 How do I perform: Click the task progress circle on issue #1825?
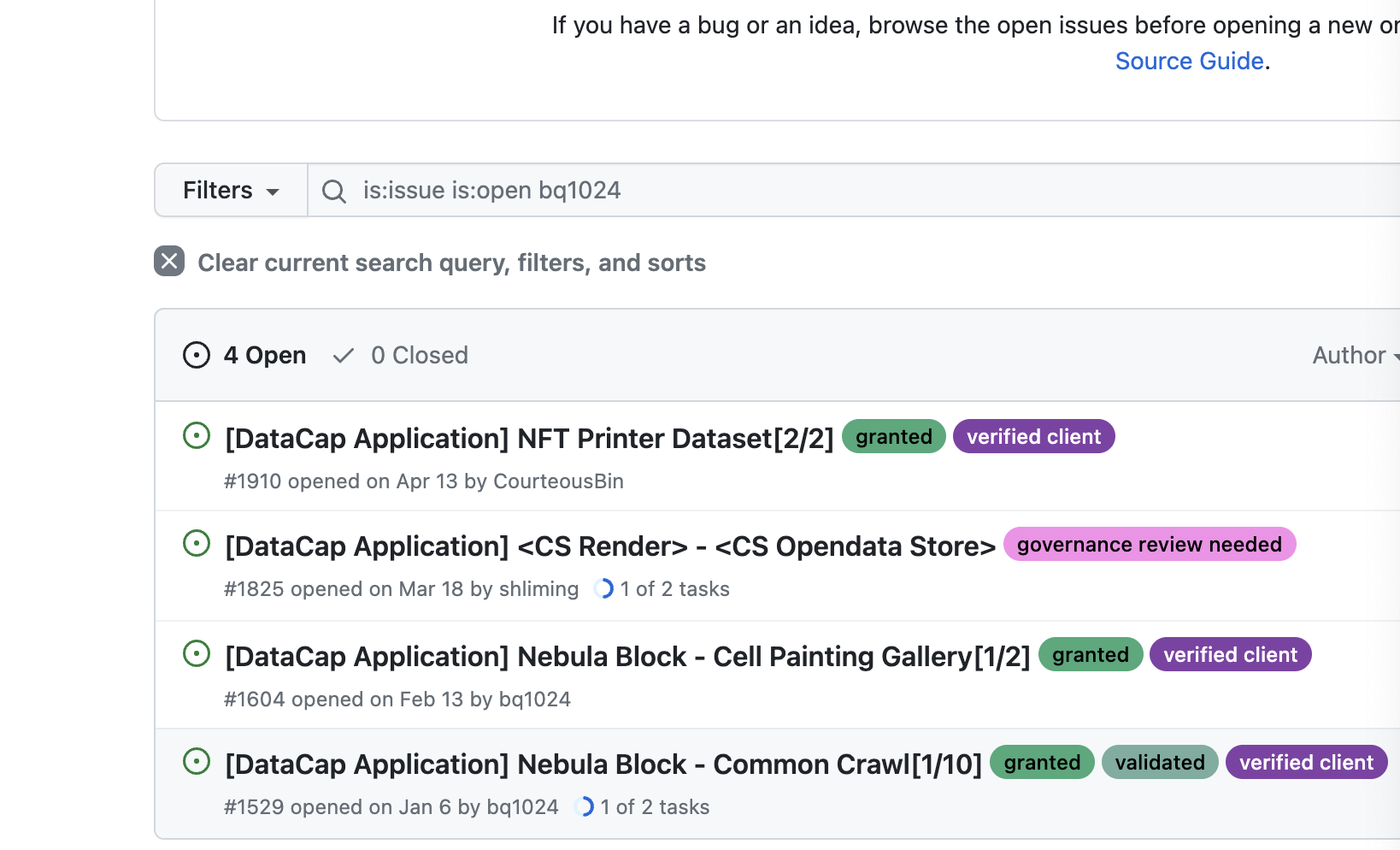pyautogui.click(x=603, y=588)
